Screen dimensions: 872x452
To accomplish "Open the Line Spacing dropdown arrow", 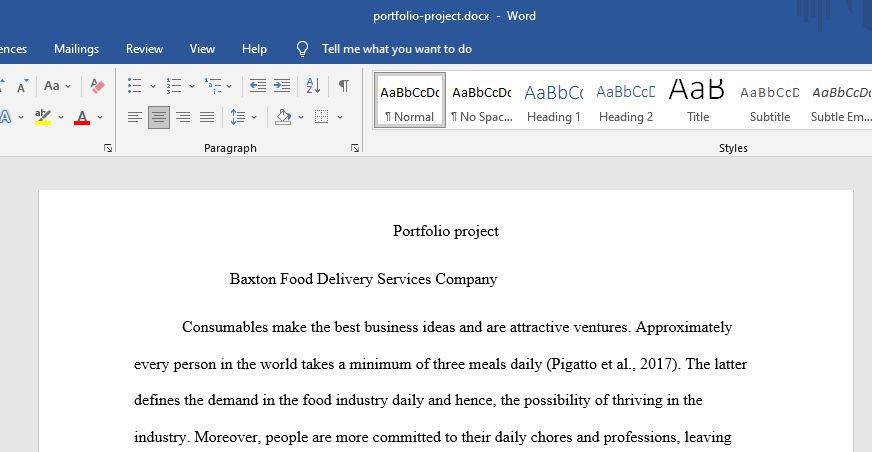I will (x=254, y=117).
